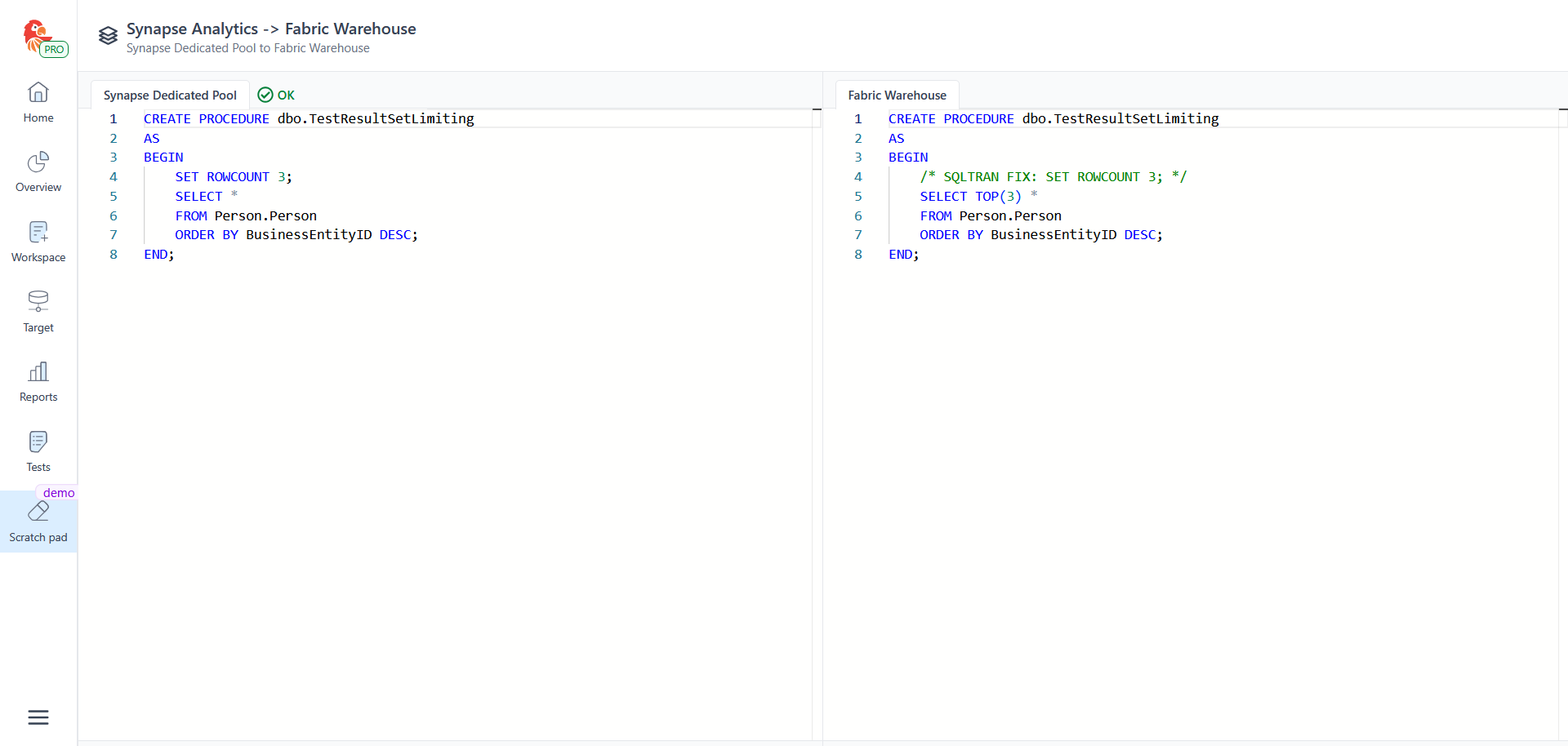Click the SQLTRAN FIX comment line

[x=1053, y=177]
